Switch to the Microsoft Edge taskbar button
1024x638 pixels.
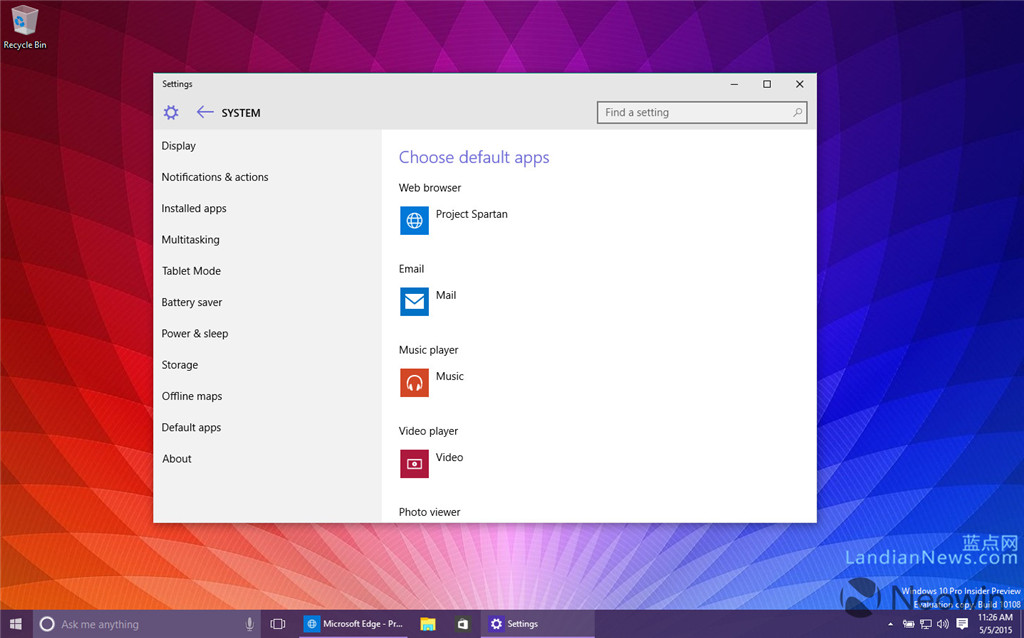click(x=355, y=623)
